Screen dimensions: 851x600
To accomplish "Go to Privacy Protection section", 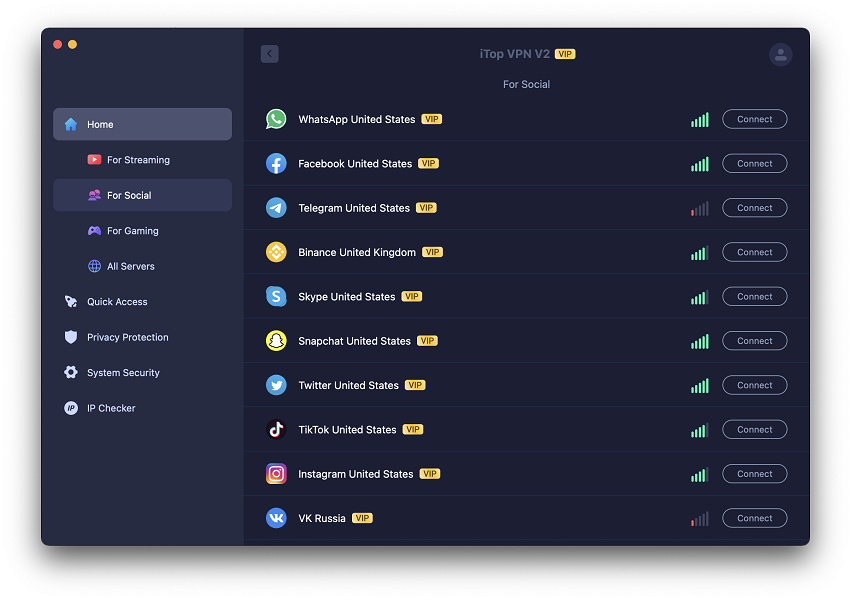I will (x=142, y=337).
